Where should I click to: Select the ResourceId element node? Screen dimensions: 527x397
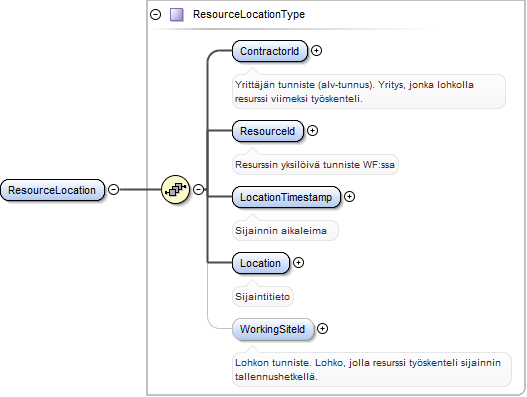click(268, 131)
